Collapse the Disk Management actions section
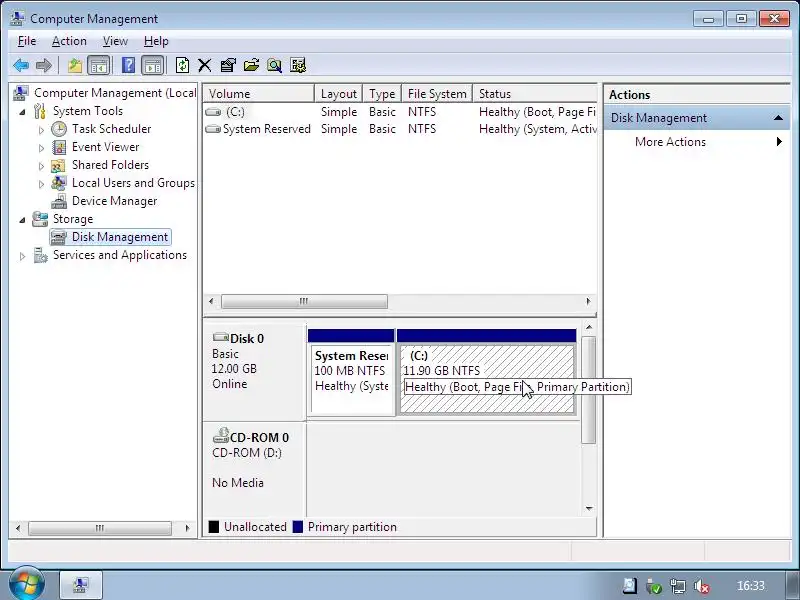Image resolution: width=800 pixels, height=600 pixels. 778,118
